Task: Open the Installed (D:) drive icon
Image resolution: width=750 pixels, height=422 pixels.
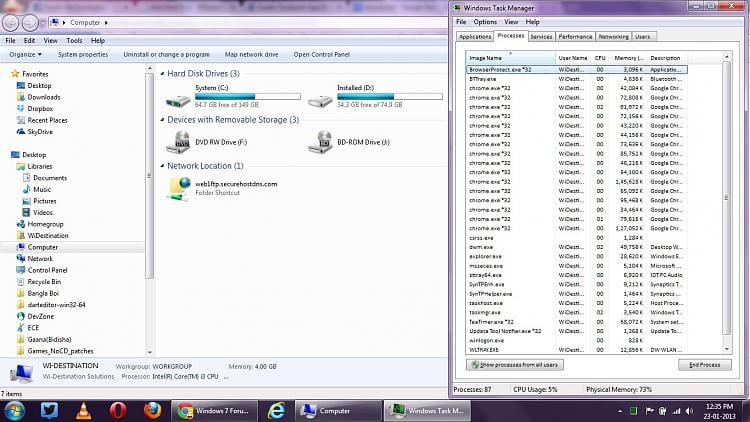Action: [x=320, y=100]
